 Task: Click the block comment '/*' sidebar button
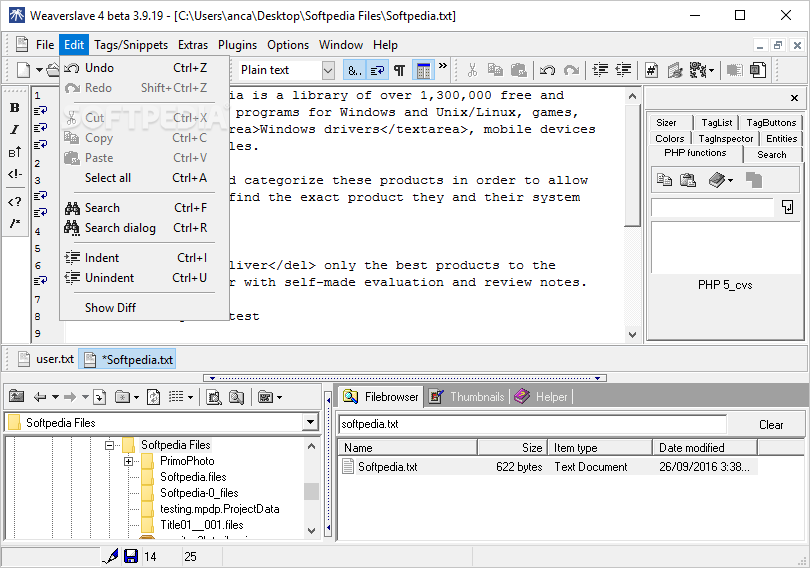pyautogui.click(x=14, y=223)
